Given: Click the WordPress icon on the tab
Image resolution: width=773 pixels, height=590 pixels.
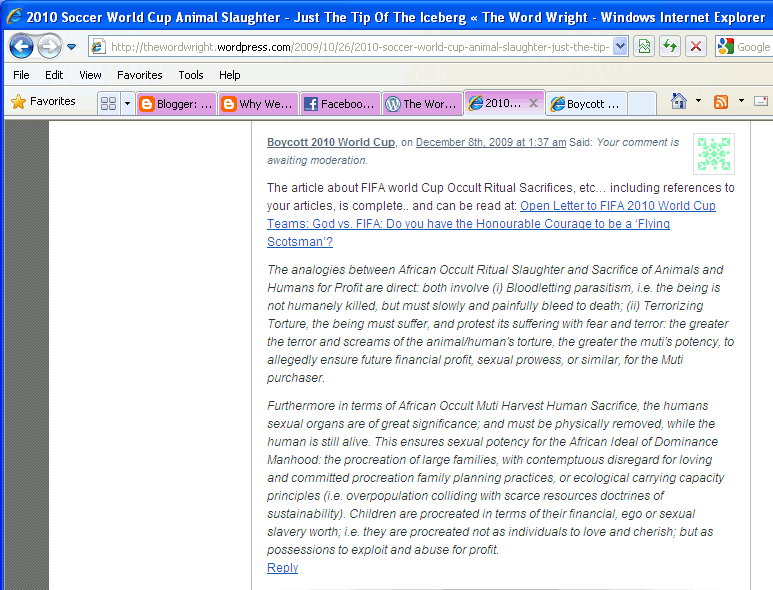Looking at the screenshot, I should tap(392, 104).
